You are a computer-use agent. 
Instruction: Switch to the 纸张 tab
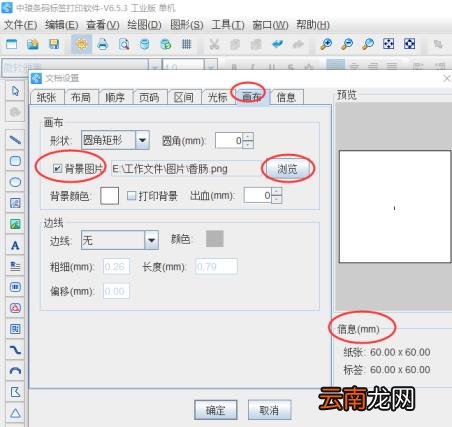pos(47,97)
